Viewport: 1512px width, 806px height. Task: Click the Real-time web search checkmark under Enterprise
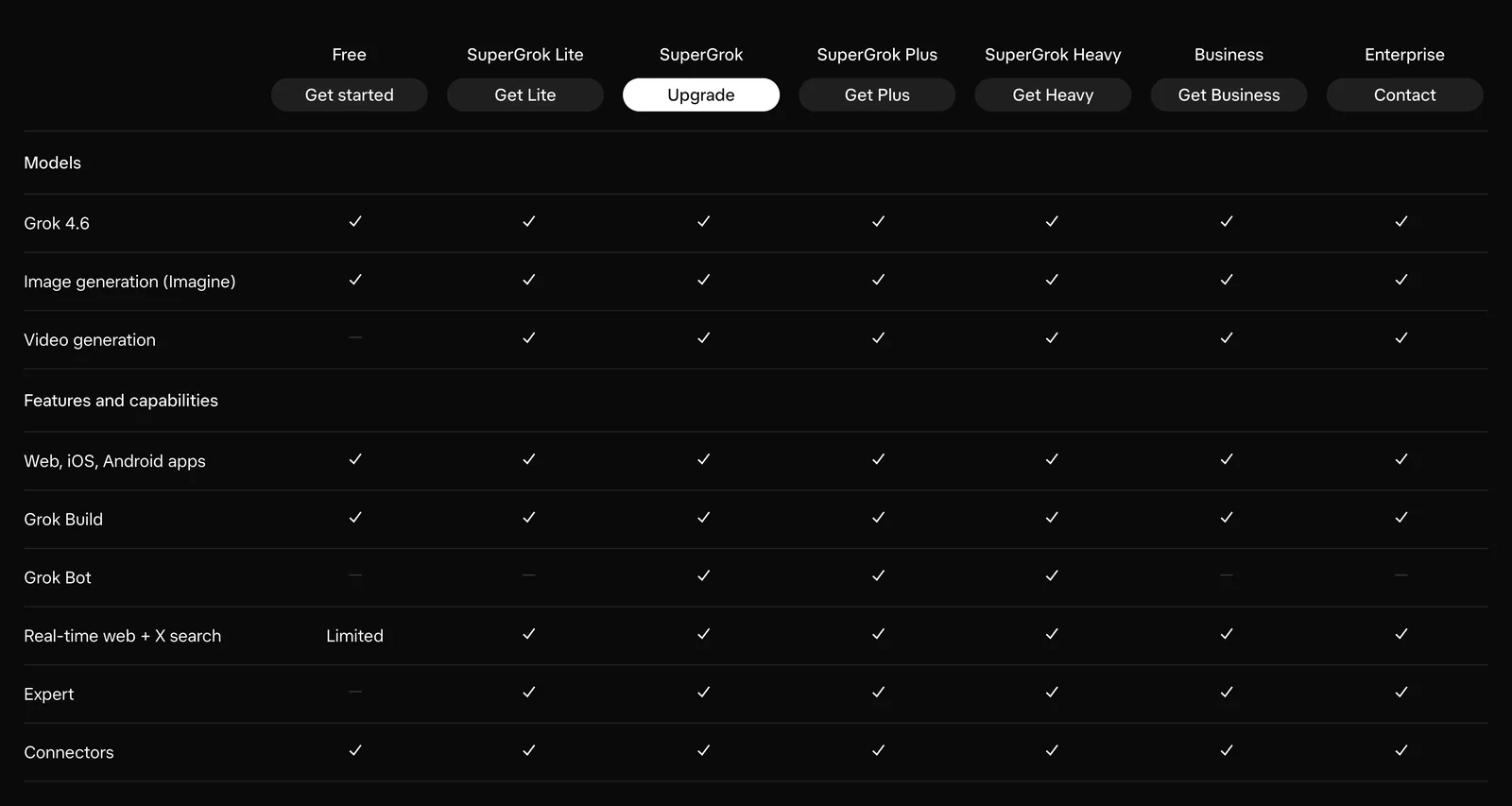coord(1401,634)
